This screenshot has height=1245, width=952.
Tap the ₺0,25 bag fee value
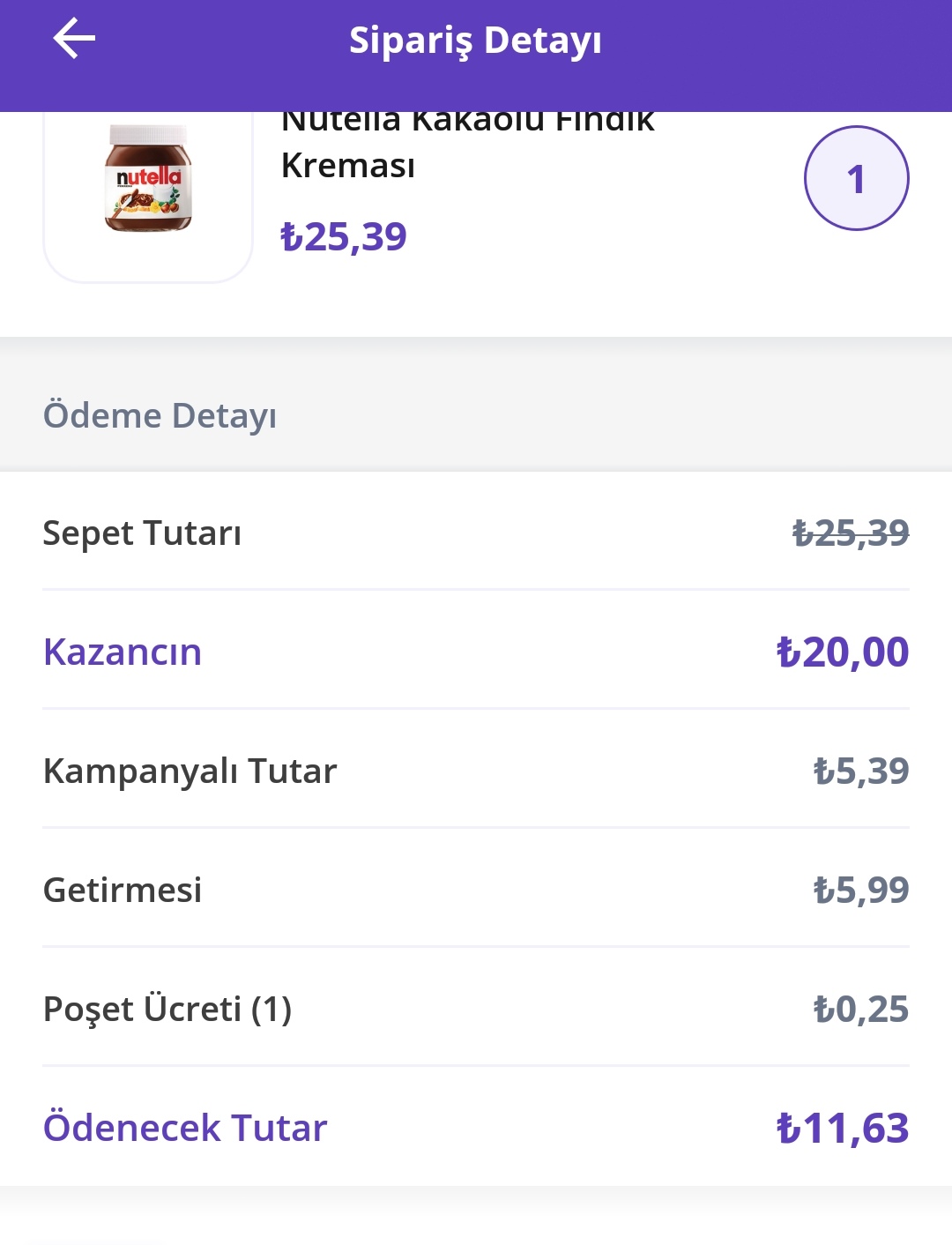pos(861,1010)
